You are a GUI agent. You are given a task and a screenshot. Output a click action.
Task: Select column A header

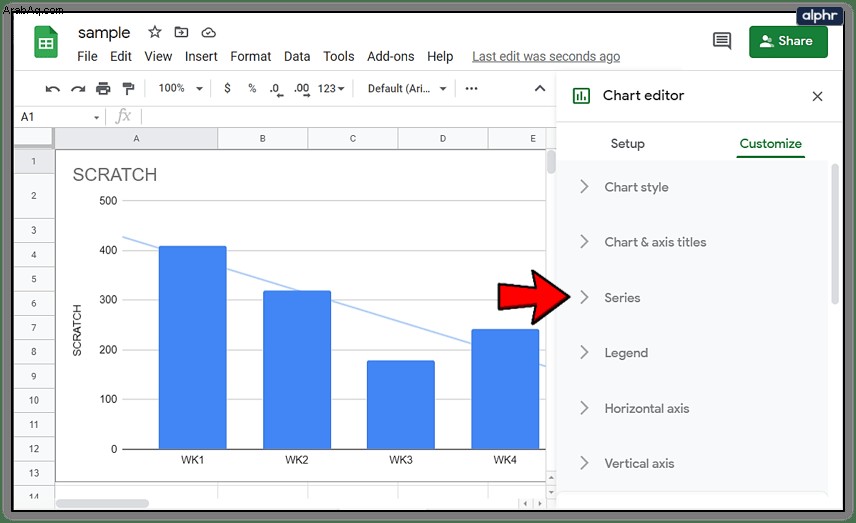pyautogui.click(x=136, y=139)
